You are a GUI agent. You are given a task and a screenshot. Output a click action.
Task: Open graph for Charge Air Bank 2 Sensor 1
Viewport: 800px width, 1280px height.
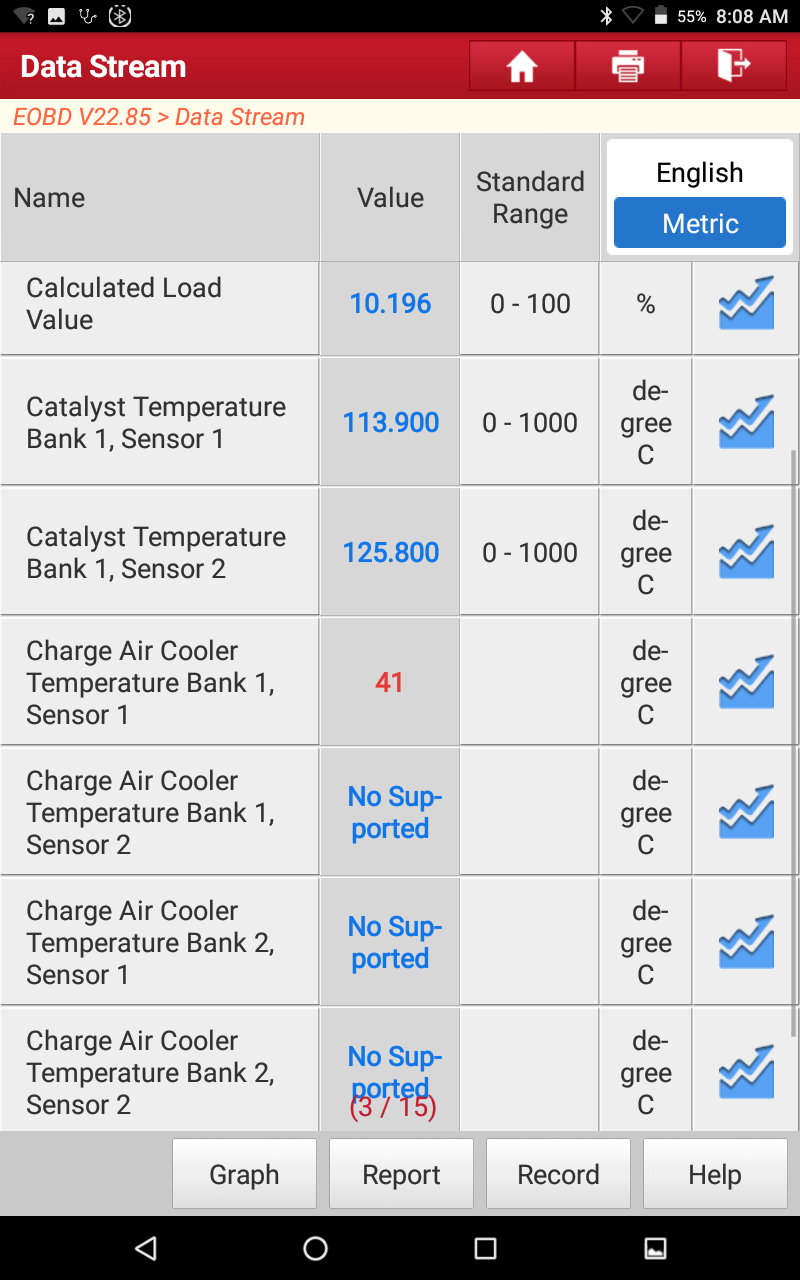click(746, 943)
